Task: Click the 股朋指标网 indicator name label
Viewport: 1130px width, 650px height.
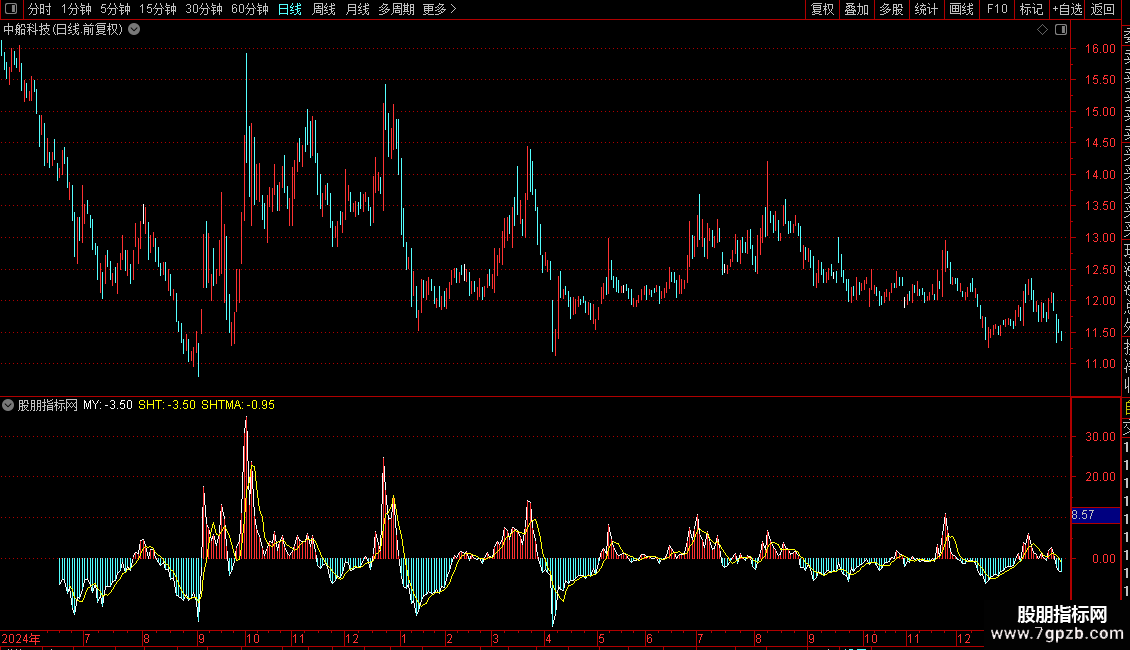Action: (x=48, y=405)
